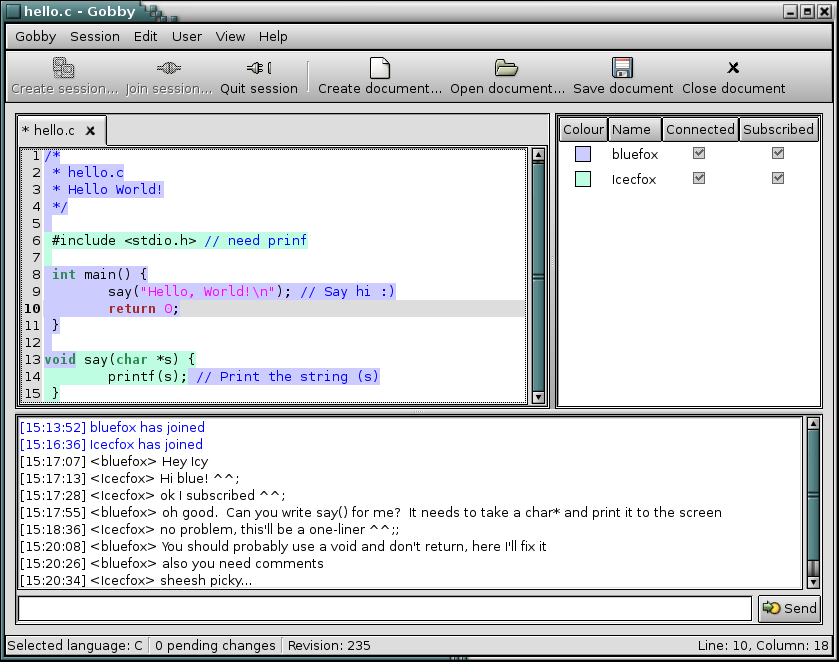Toggle Icecfox Connected checkbox
This screenshot has height=662, width=839.
699,178
